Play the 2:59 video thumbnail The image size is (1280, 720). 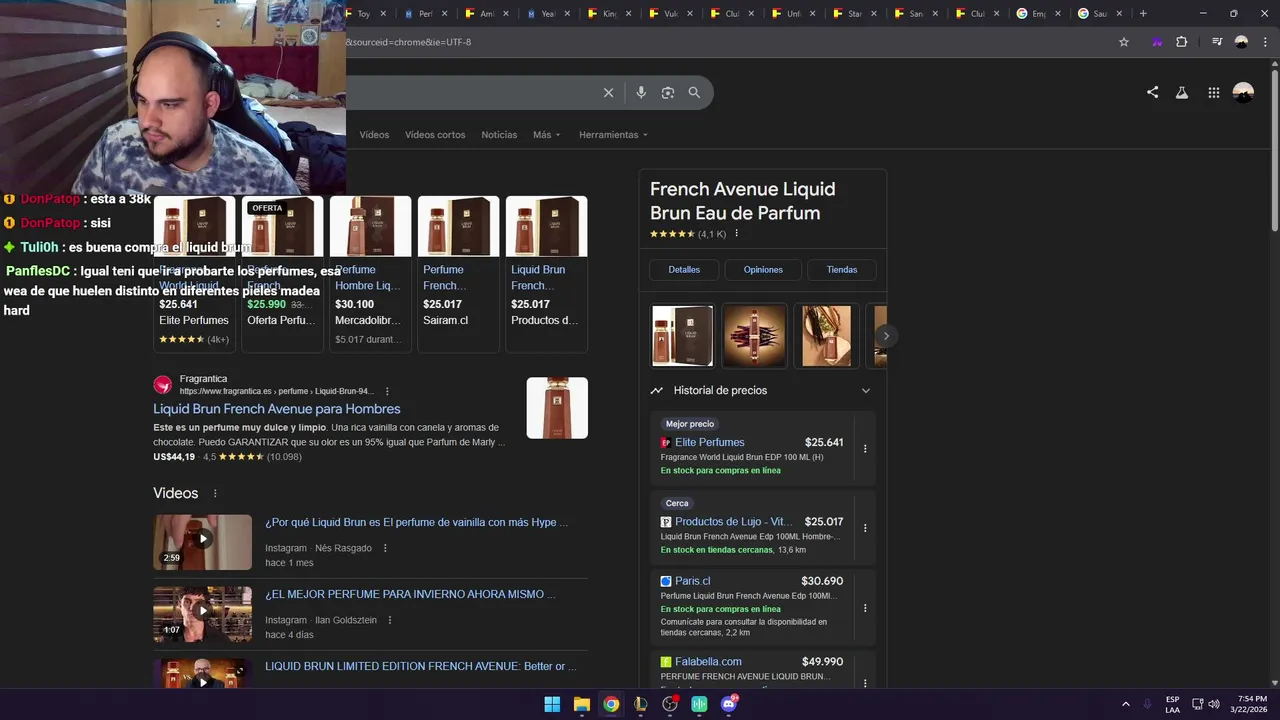coord(202,542)
